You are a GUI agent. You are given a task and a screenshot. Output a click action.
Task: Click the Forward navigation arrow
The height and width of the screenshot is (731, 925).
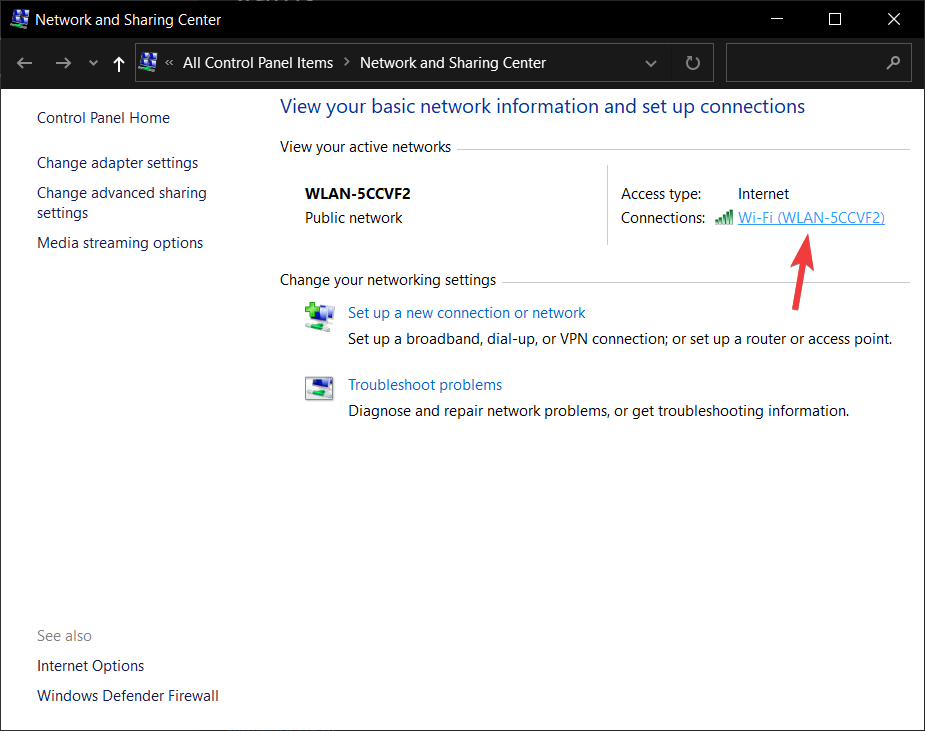click(x=63, y=63)
